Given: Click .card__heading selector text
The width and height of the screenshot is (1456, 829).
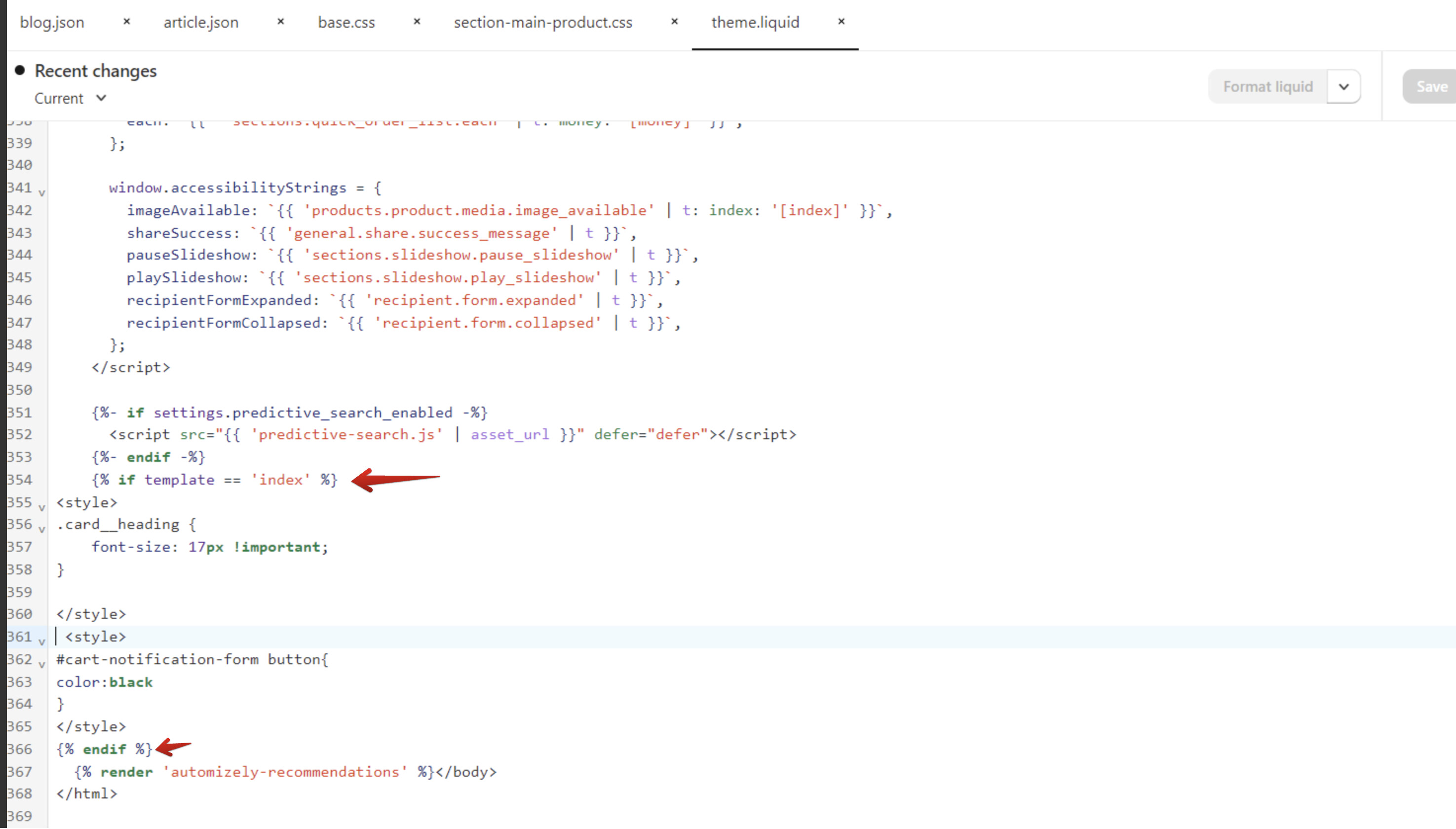Looking at the screenshot, I should [x=117, y=524].
